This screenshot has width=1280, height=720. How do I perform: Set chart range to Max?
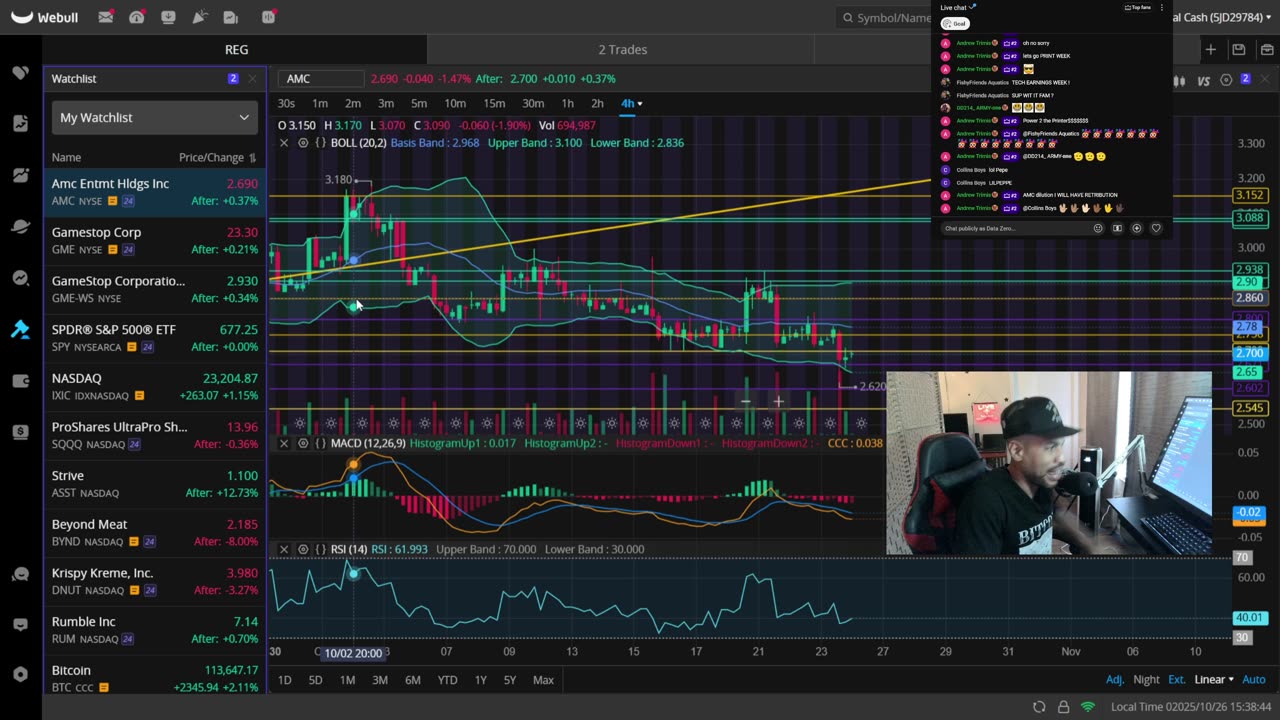(543, 680)
